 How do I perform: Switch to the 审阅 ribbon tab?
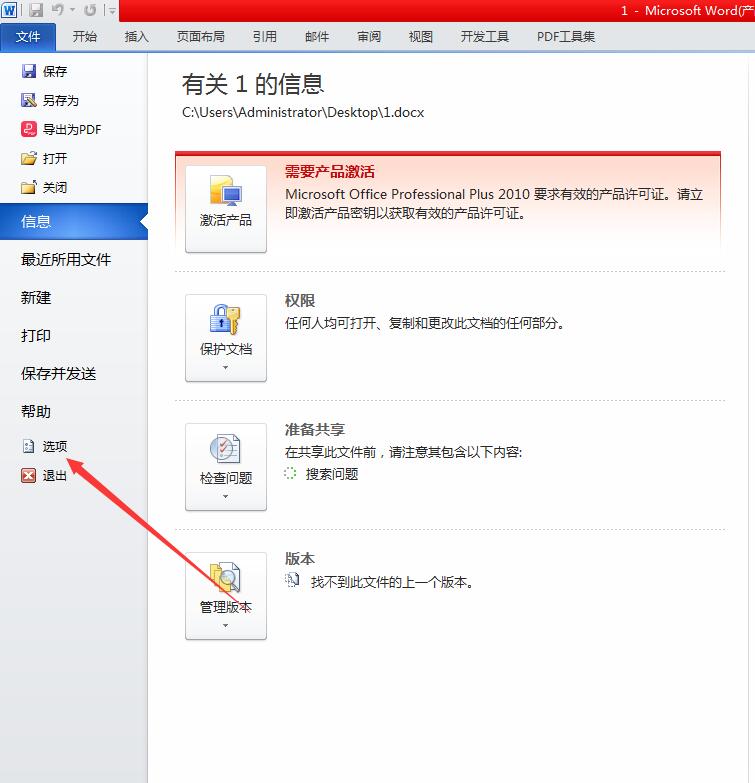(369, 36)
